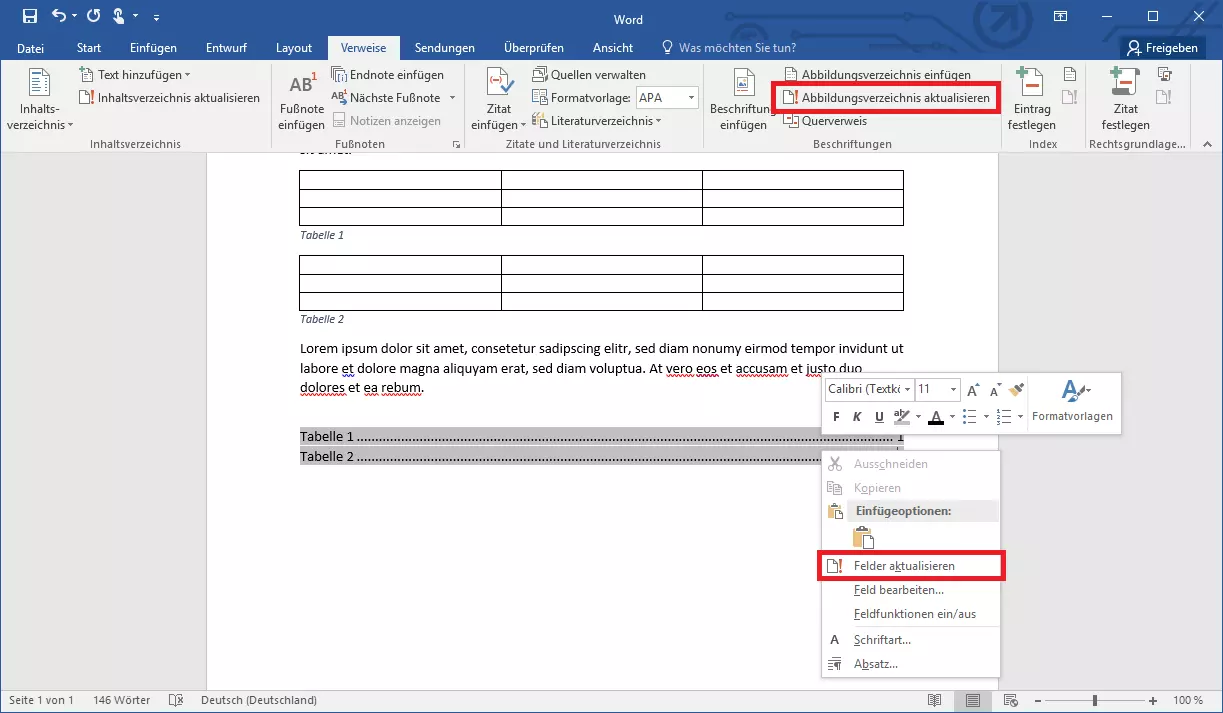Image resolution: width=1223 pixels, height=713 pixels.
Task: Switch to the Einfügen ribbon tab
Action: pyautogui.click(x=153, y=48)
